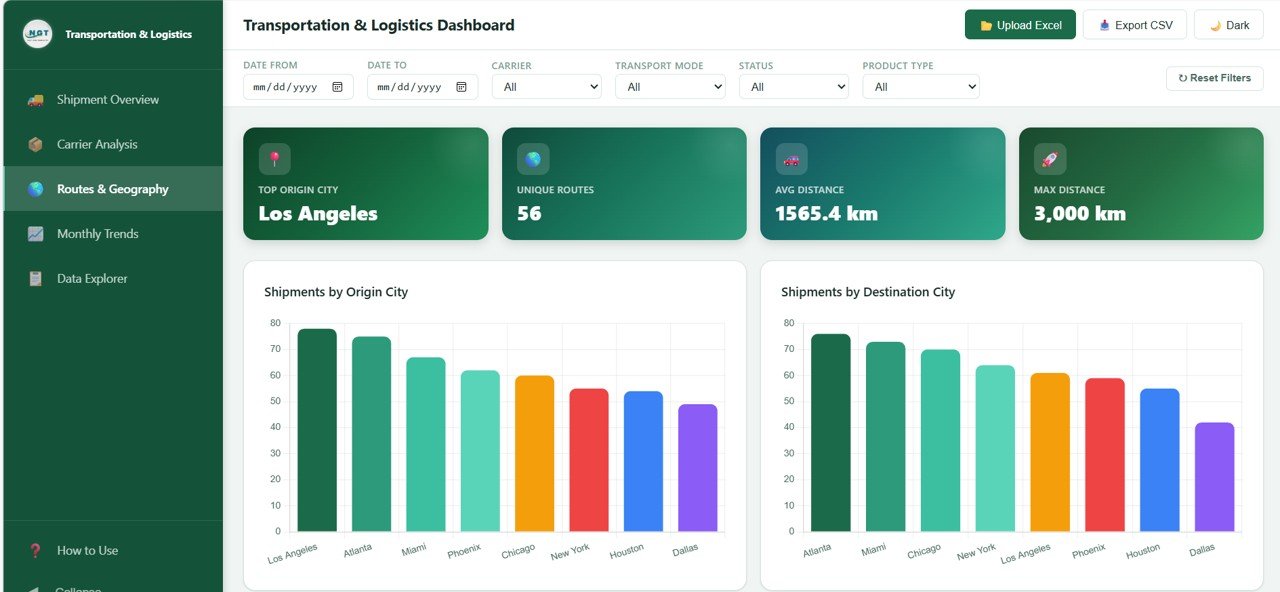
Task: Click the chart icon beside Monthly Trends
Action: pos(36,234)
